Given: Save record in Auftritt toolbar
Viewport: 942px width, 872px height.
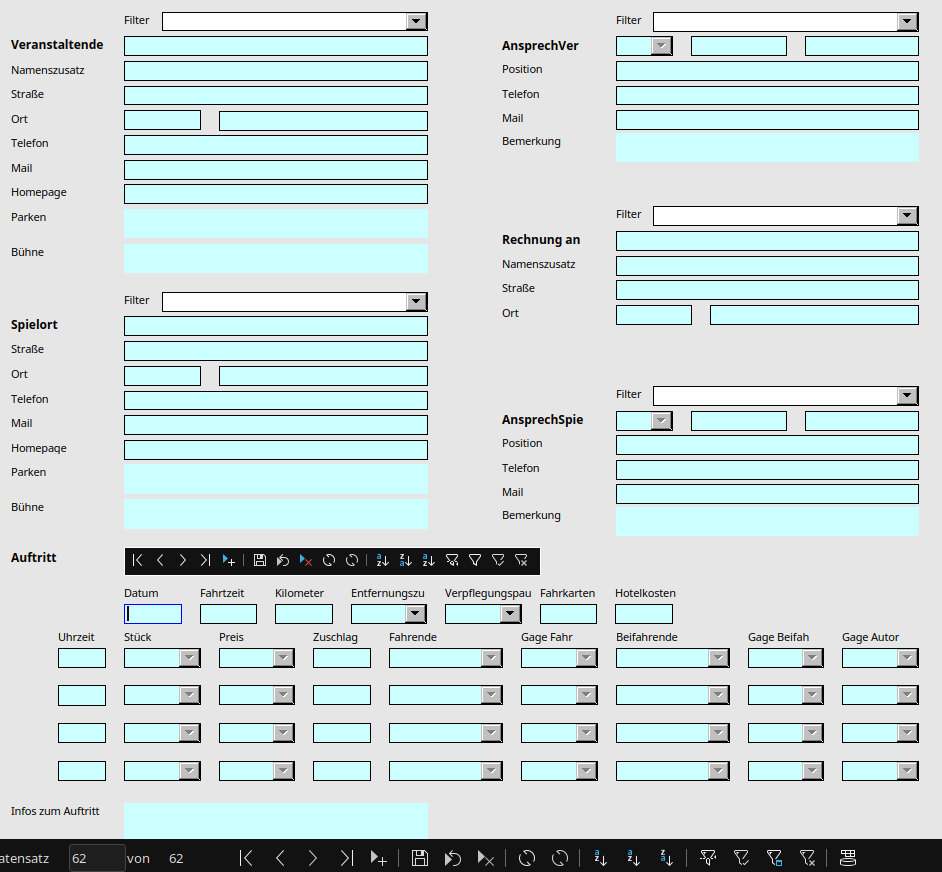Looking at the screenshot, I should click(260, 561).
